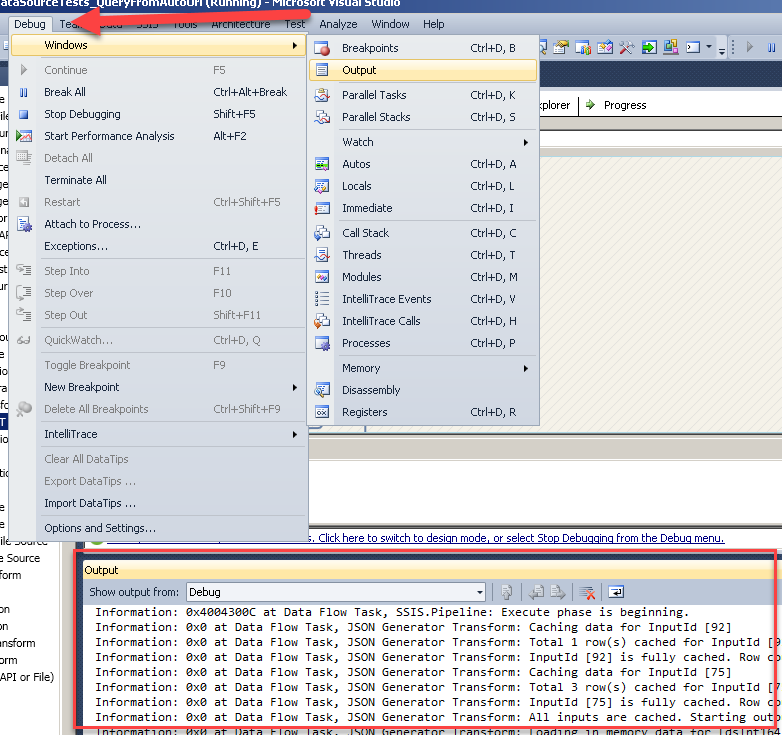Open the Autos window

423,164
